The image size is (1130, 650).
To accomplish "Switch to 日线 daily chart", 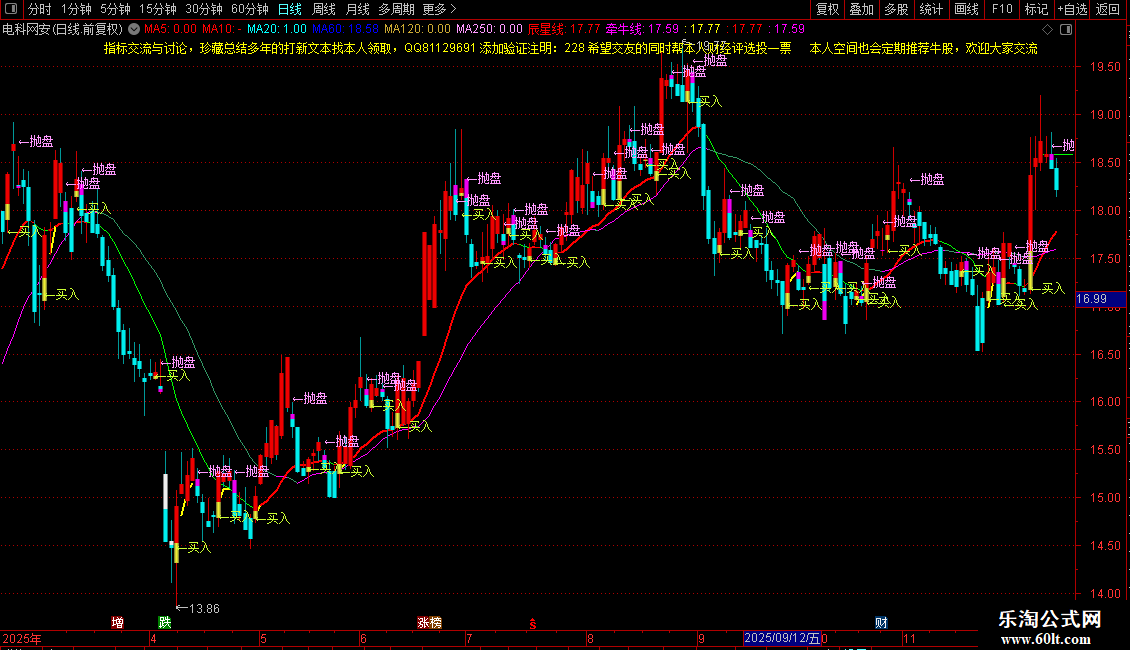I will 290,9.
